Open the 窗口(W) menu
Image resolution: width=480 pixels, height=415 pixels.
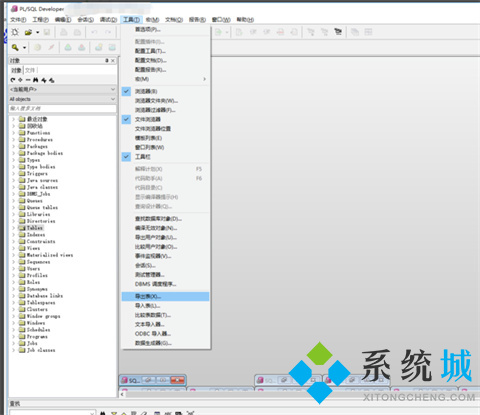point(221,20)
